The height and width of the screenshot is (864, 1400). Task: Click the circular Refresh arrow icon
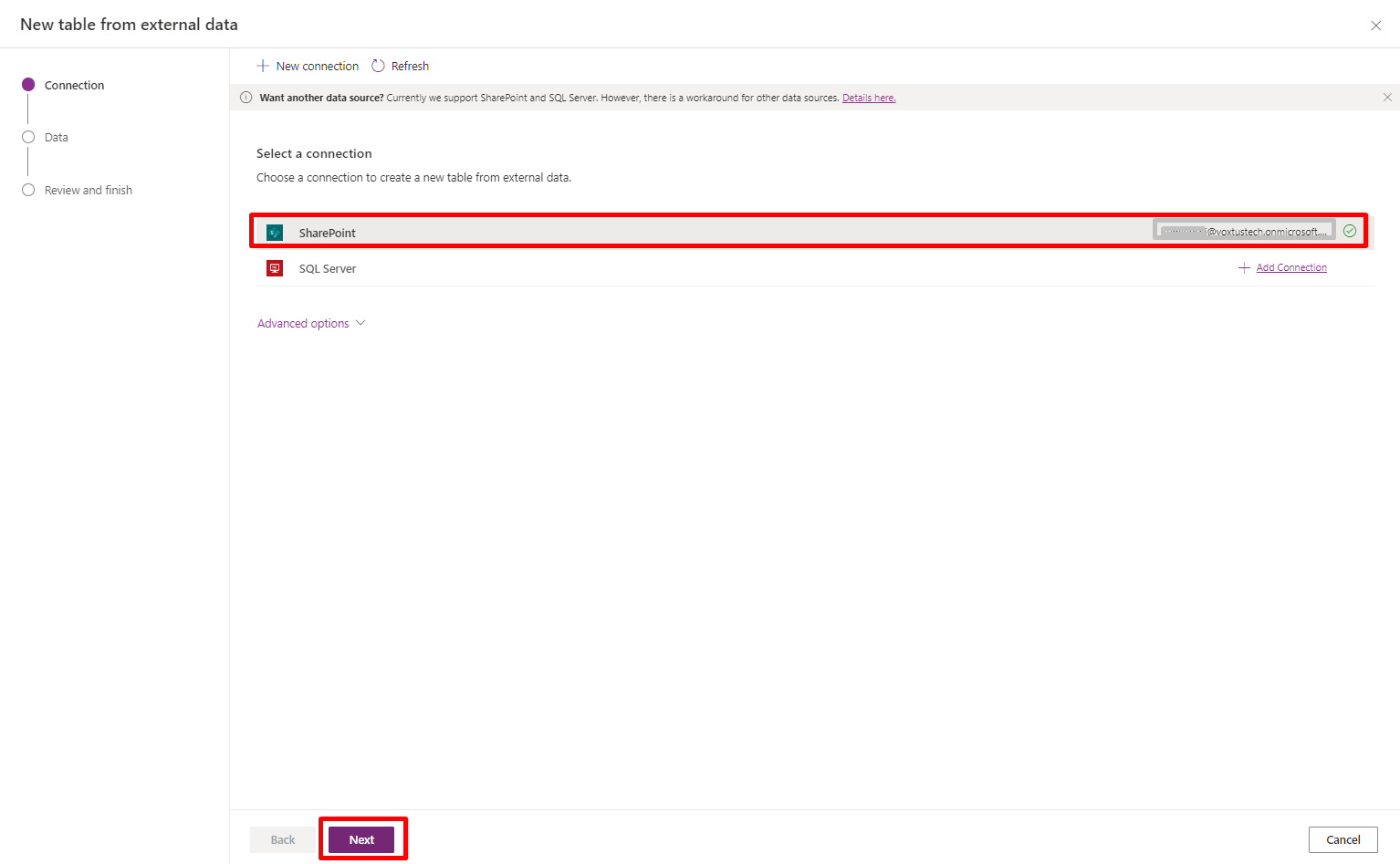point(378,66)
